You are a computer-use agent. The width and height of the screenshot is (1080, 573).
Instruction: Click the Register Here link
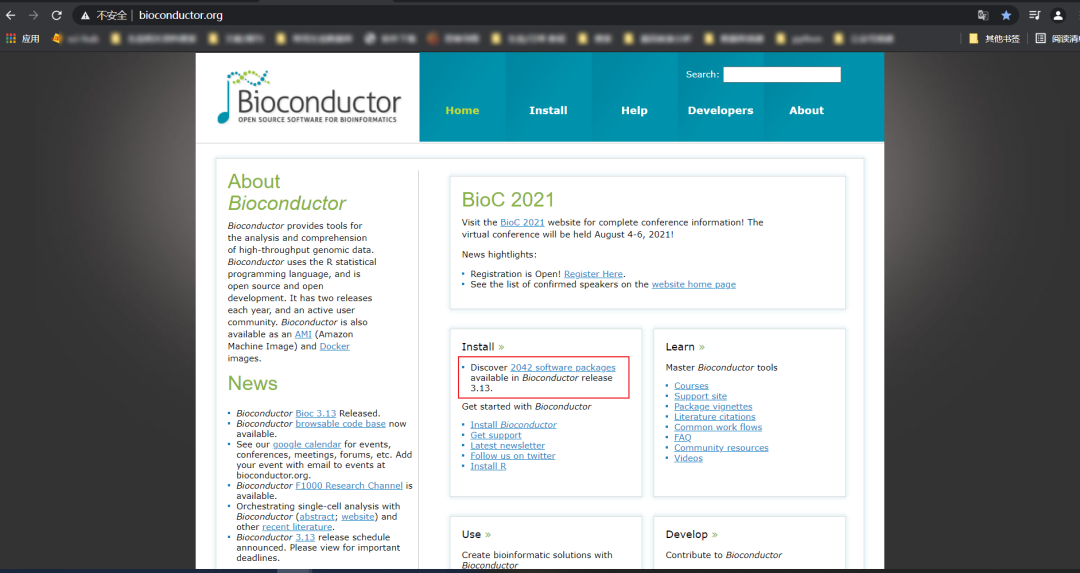pyautogui.click(x=593, y=274)
